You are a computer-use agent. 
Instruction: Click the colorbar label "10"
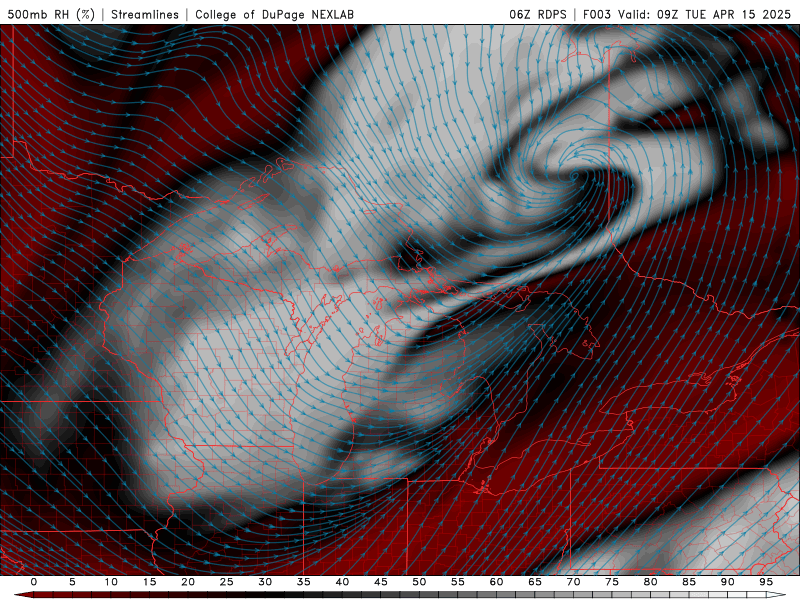click(111, 582)
